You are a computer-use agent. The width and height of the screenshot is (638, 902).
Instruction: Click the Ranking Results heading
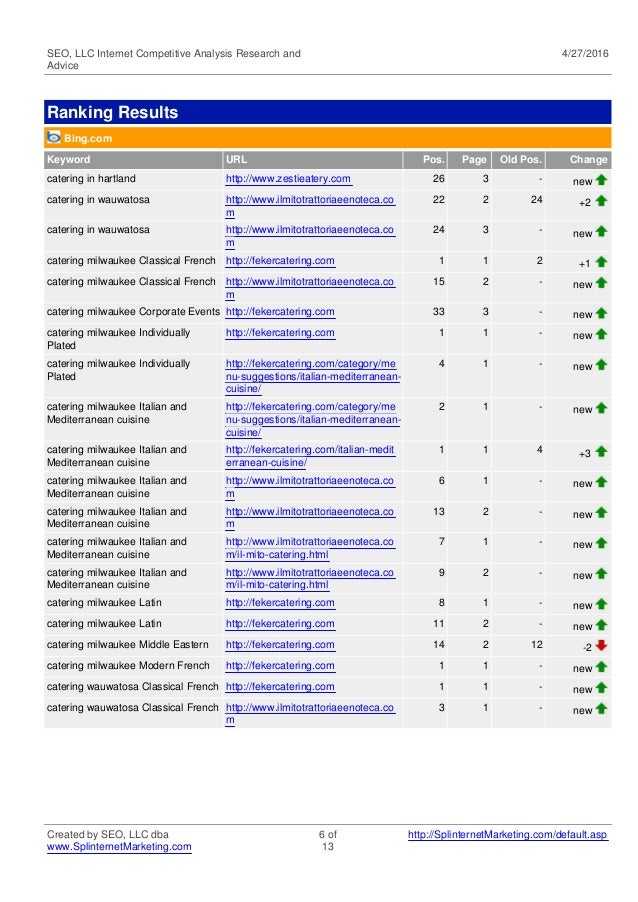click(113, 112)
